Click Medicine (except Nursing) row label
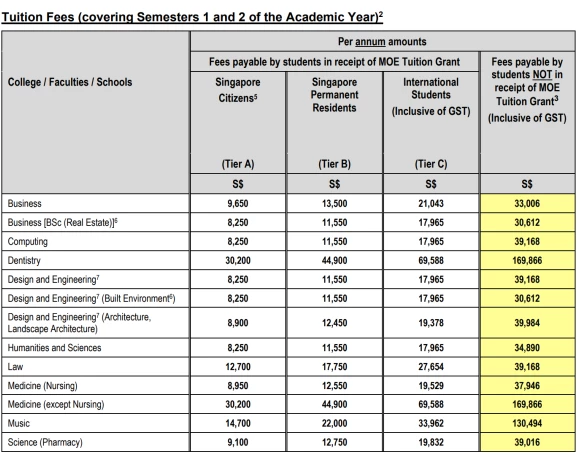 (x=56, y=404)
